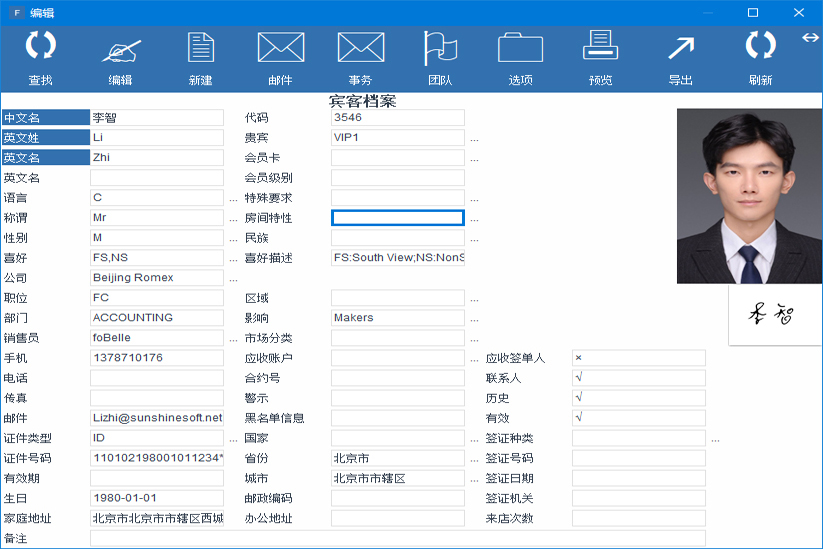Screen dimensions: 823x549
Task: Open the 语言 field ellipsis selector
Action: click(x=233, y=199)
